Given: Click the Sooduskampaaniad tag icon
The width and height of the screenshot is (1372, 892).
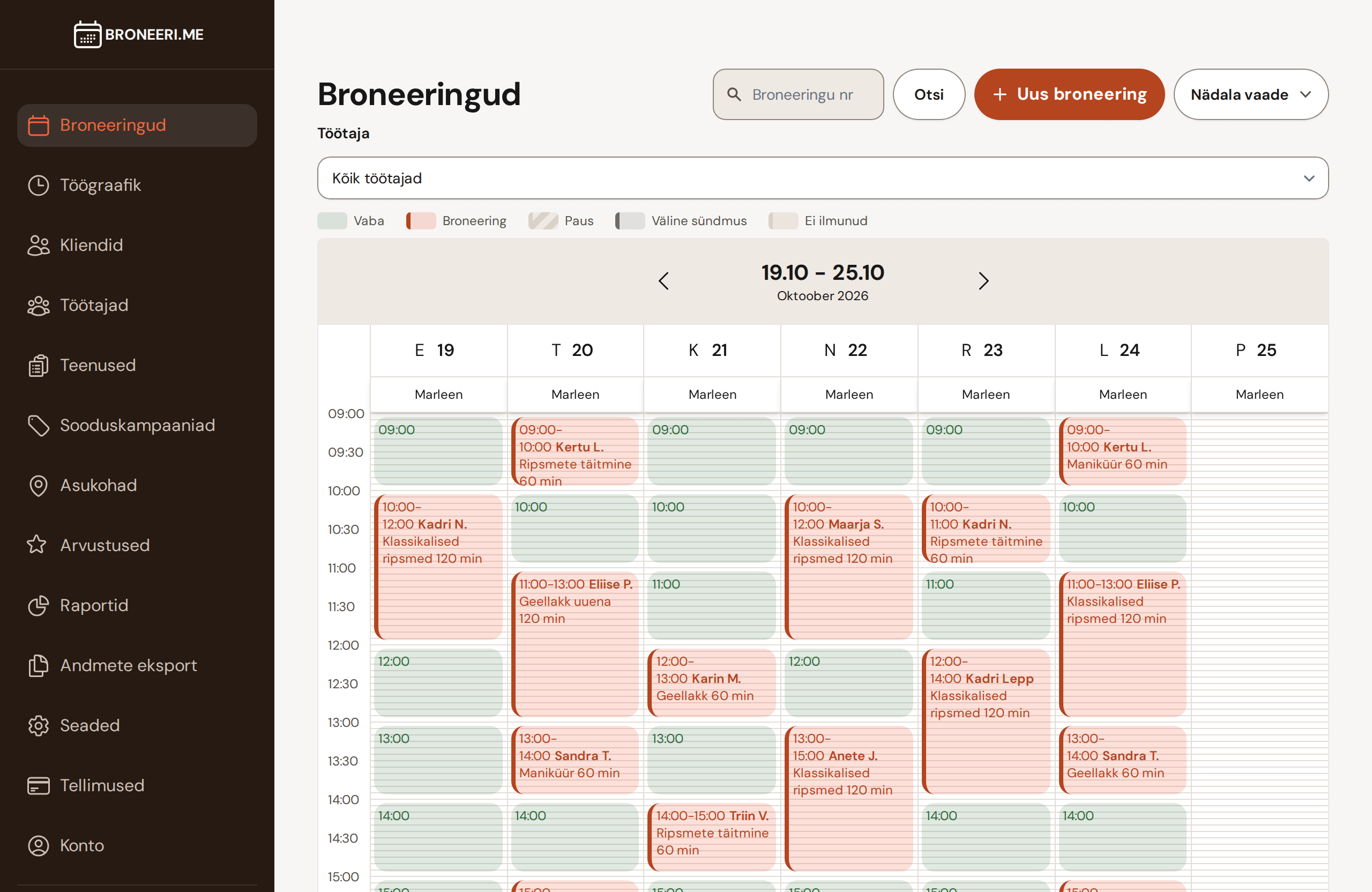Looking at the screenshot, I should pos(39,426).
